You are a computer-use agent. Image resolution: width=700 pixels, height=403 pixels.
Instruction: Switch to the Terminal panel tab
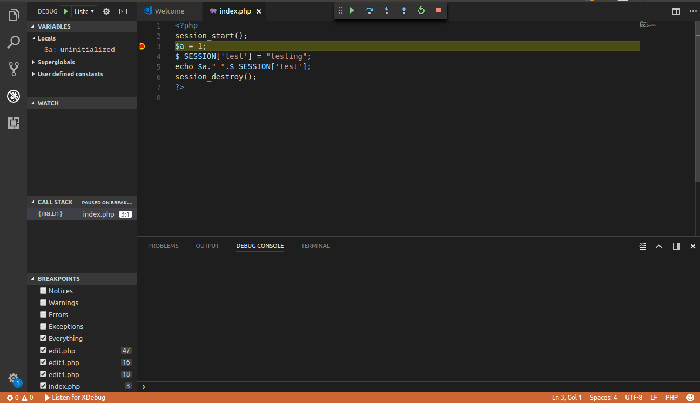click(x=315, y=245)
